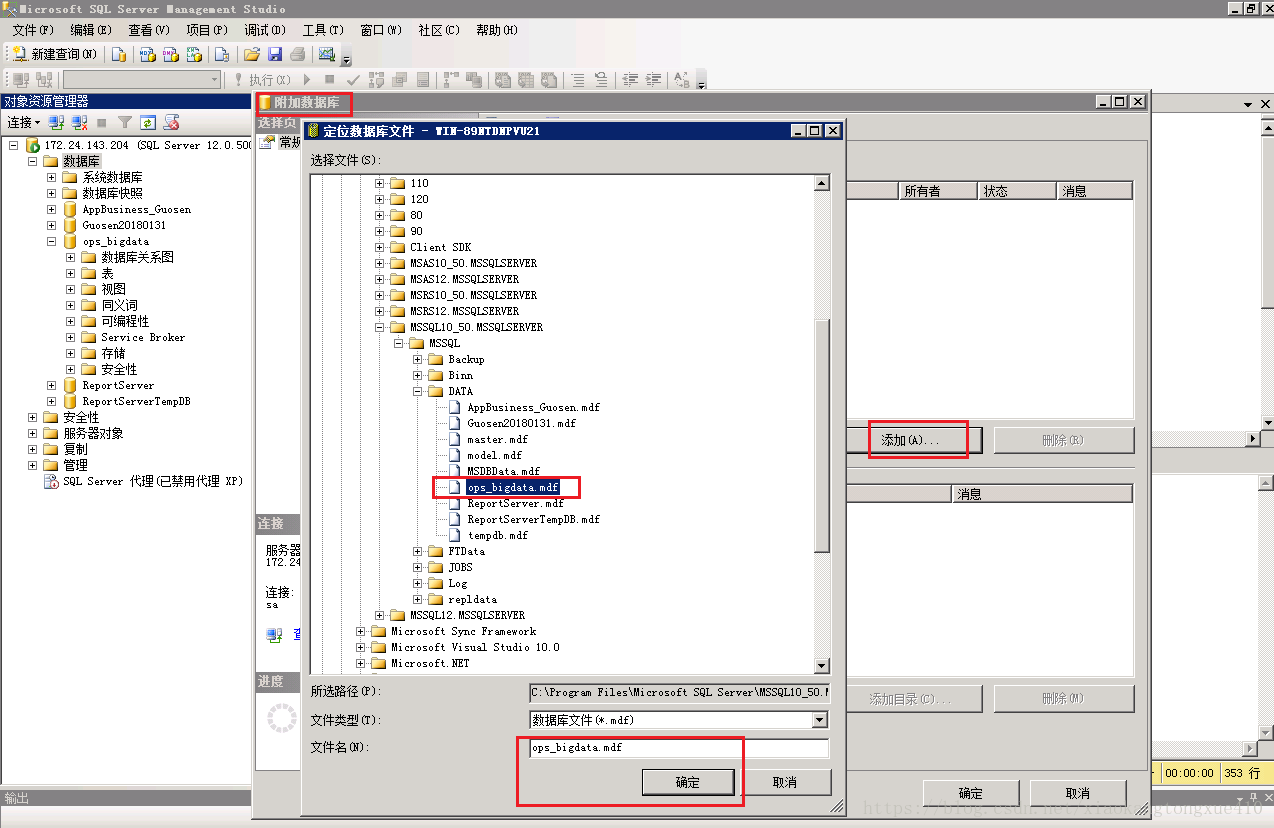Click the MSAS12.MSSQLSERVER folder icon
Viewport: 1274px width, 828px height.
pos(397,279)
